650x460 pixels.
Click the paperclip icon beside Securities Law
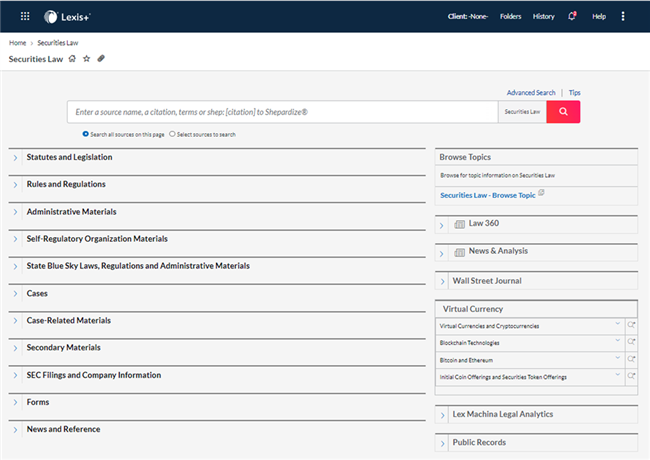pyautogui.click(x=101, y=58)
